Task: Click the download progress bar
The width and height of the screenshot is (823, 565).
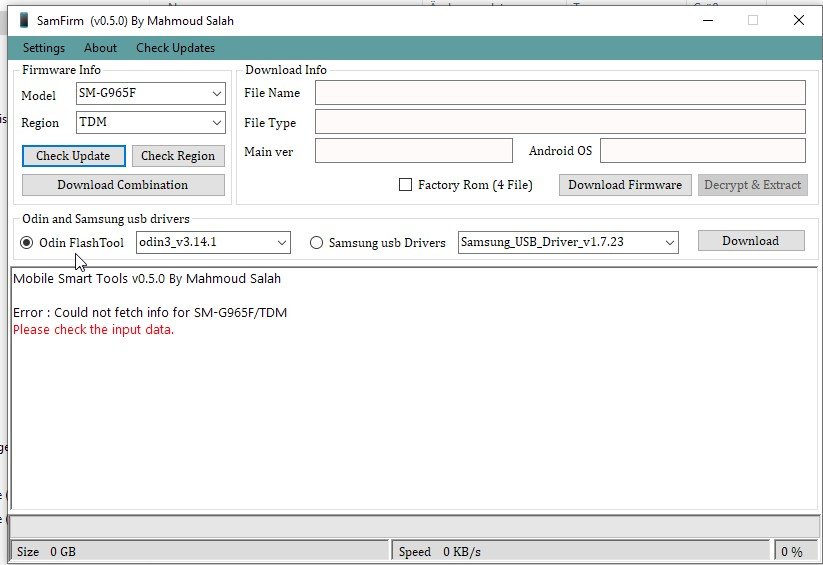Action: (x=414, y=526)
